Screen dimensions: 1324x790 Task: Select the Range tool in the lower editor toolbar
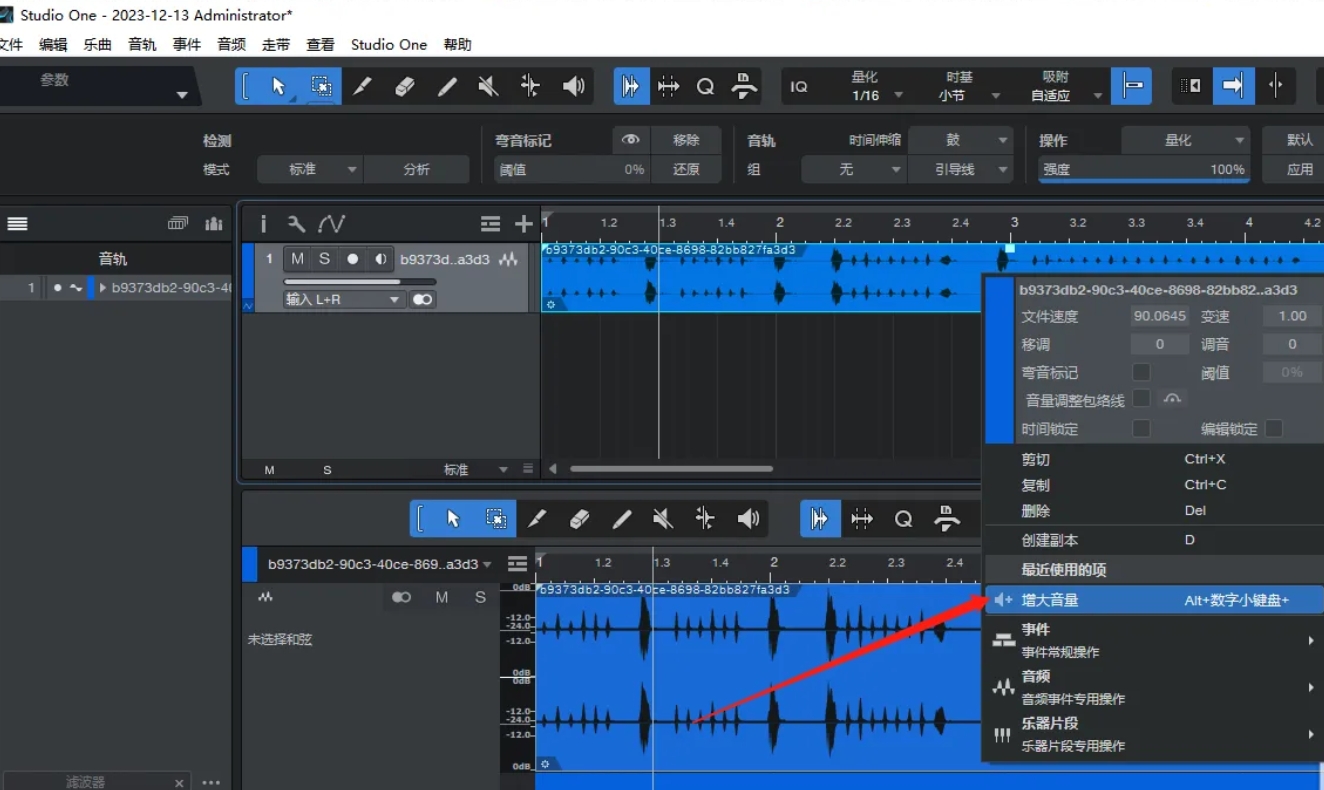pyautogui.click(x=495, y=519)
